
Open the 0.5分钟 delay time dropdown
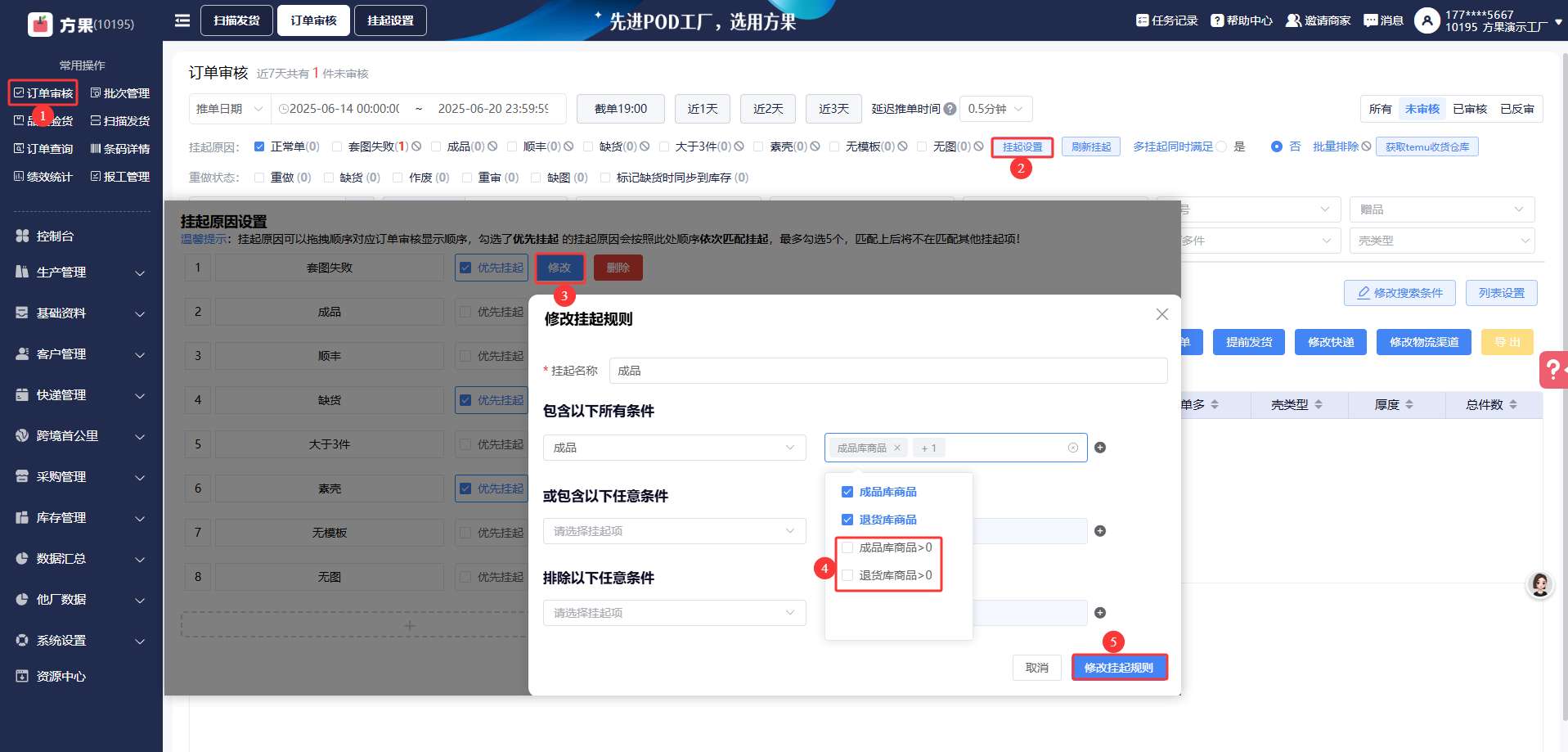click(x=995, y=109)
